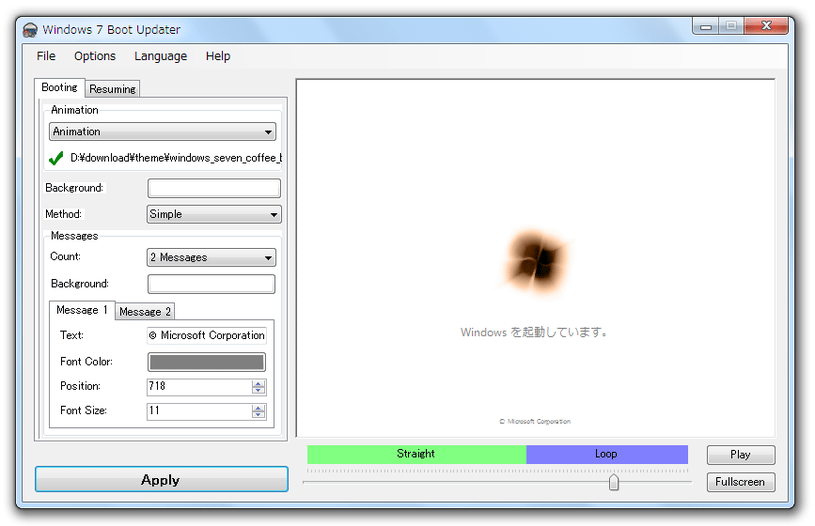Open the Help menu
The width and height of the screenshot is (815, 526).
coord(218,56)
